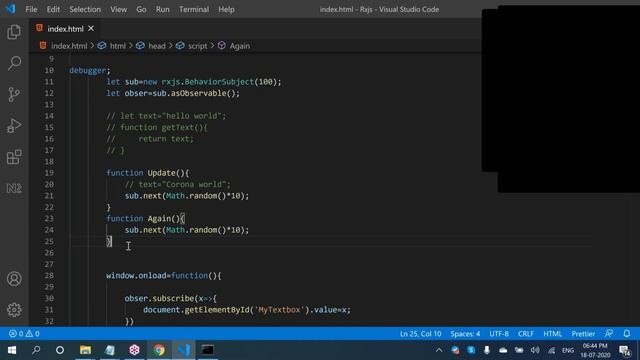The height and width of the screenshot is (360, 640).
Task: Open errors and warnings status indicator
Action: [24, 333]
